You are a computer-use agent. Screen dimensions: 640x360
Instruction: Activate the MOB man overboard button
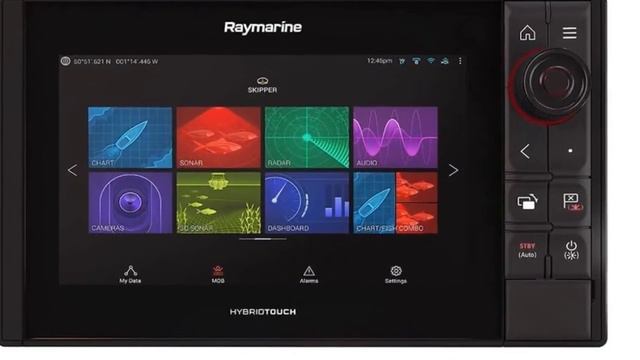click(x=218, y=274)
